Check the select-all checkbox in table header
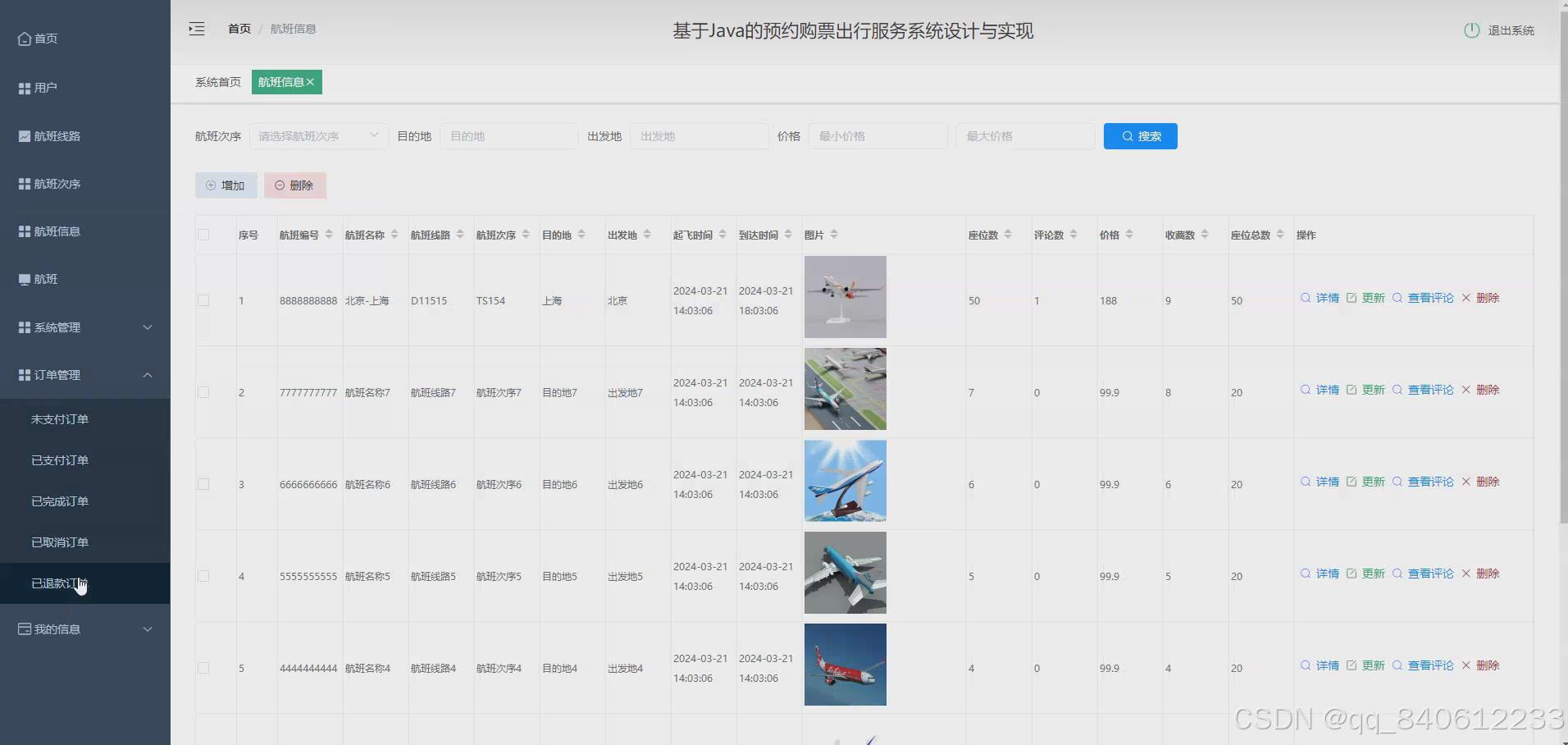Image resolution: width=1568 pixels, height=745 pixels. click(203, 234)
